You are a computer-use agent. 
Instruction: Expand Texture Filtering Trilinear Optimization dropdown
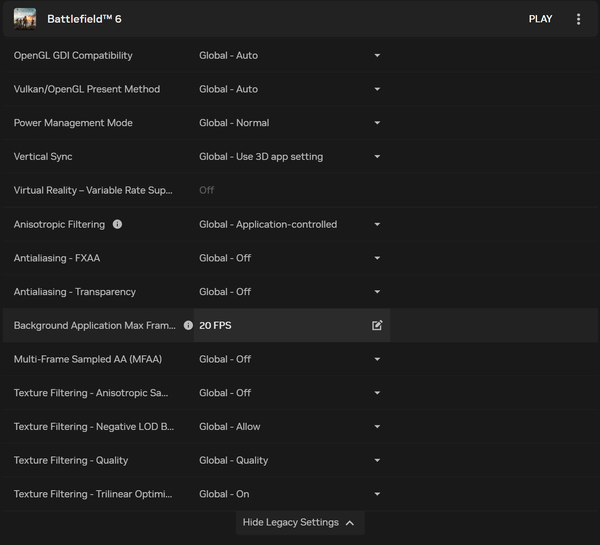[x=290, y=494]
